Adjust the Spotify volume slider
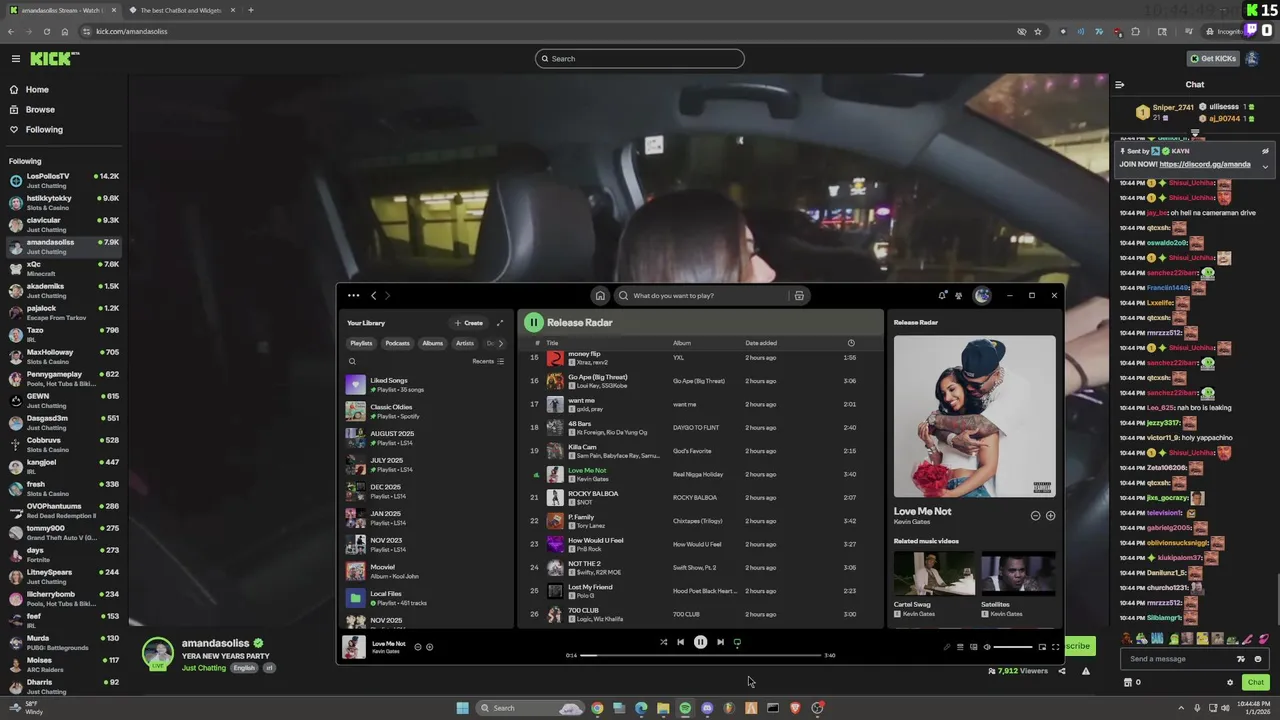Screen dimensions: 1280x720 pos(1012,647)
